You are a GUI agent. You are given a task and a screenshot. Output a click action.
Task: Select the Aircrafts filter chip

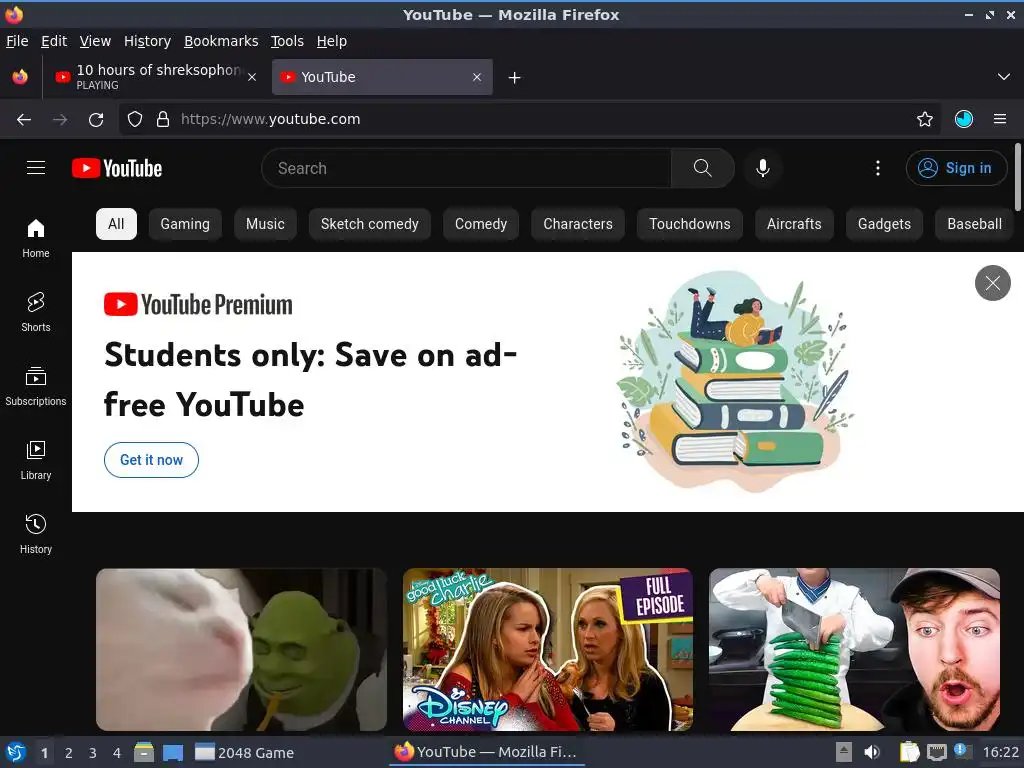pos(794,224)
